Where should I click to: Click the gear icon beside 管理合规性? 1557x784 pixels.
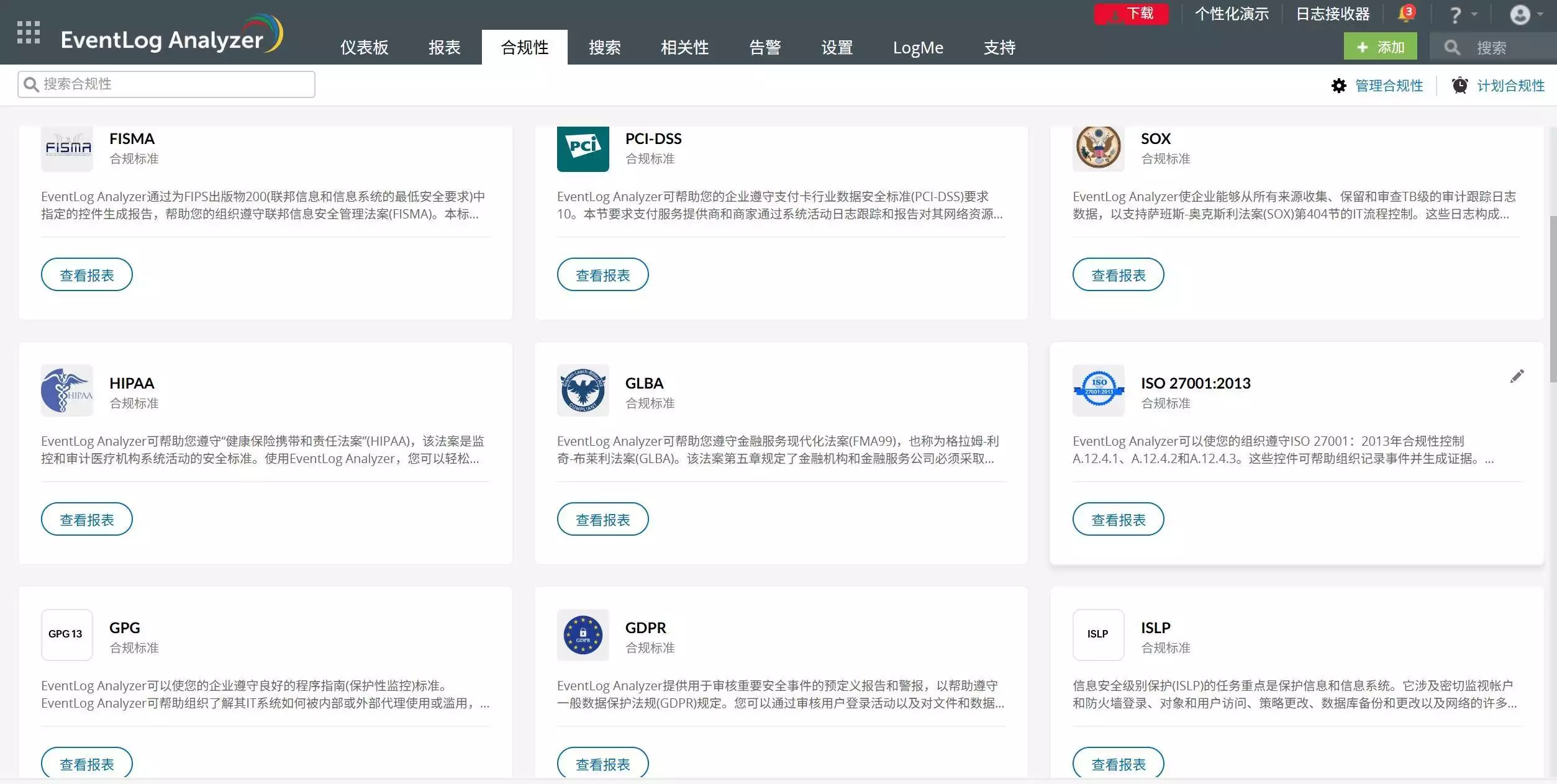[1339, 86]
